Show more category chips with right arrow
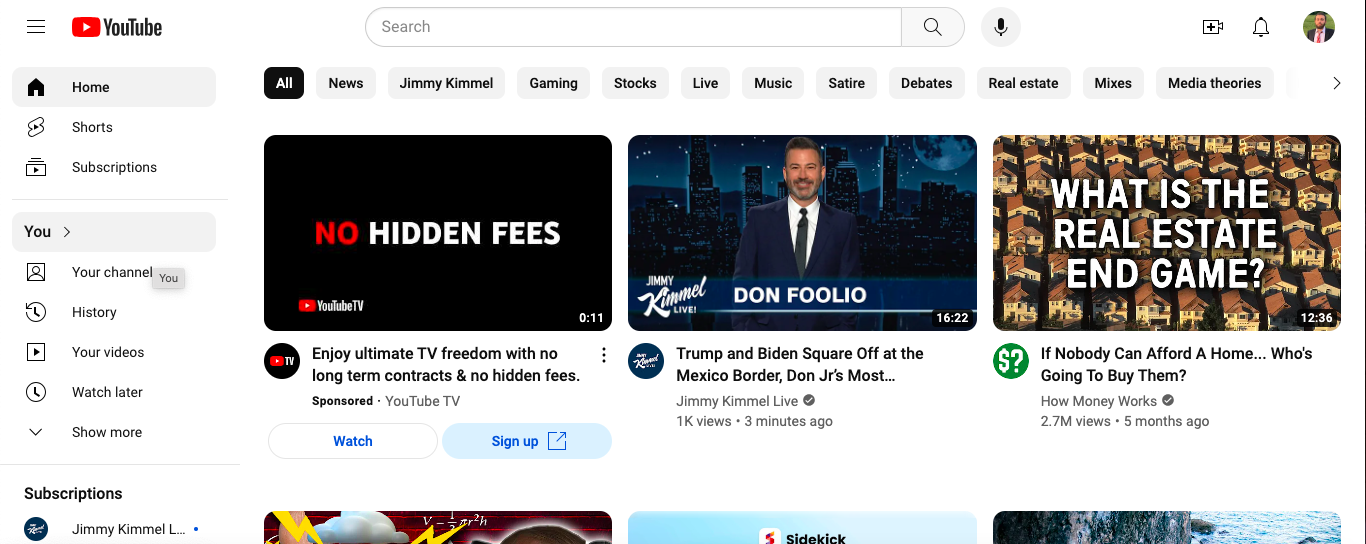This screenshot has height=544, width=1366. click(1336, 83)
